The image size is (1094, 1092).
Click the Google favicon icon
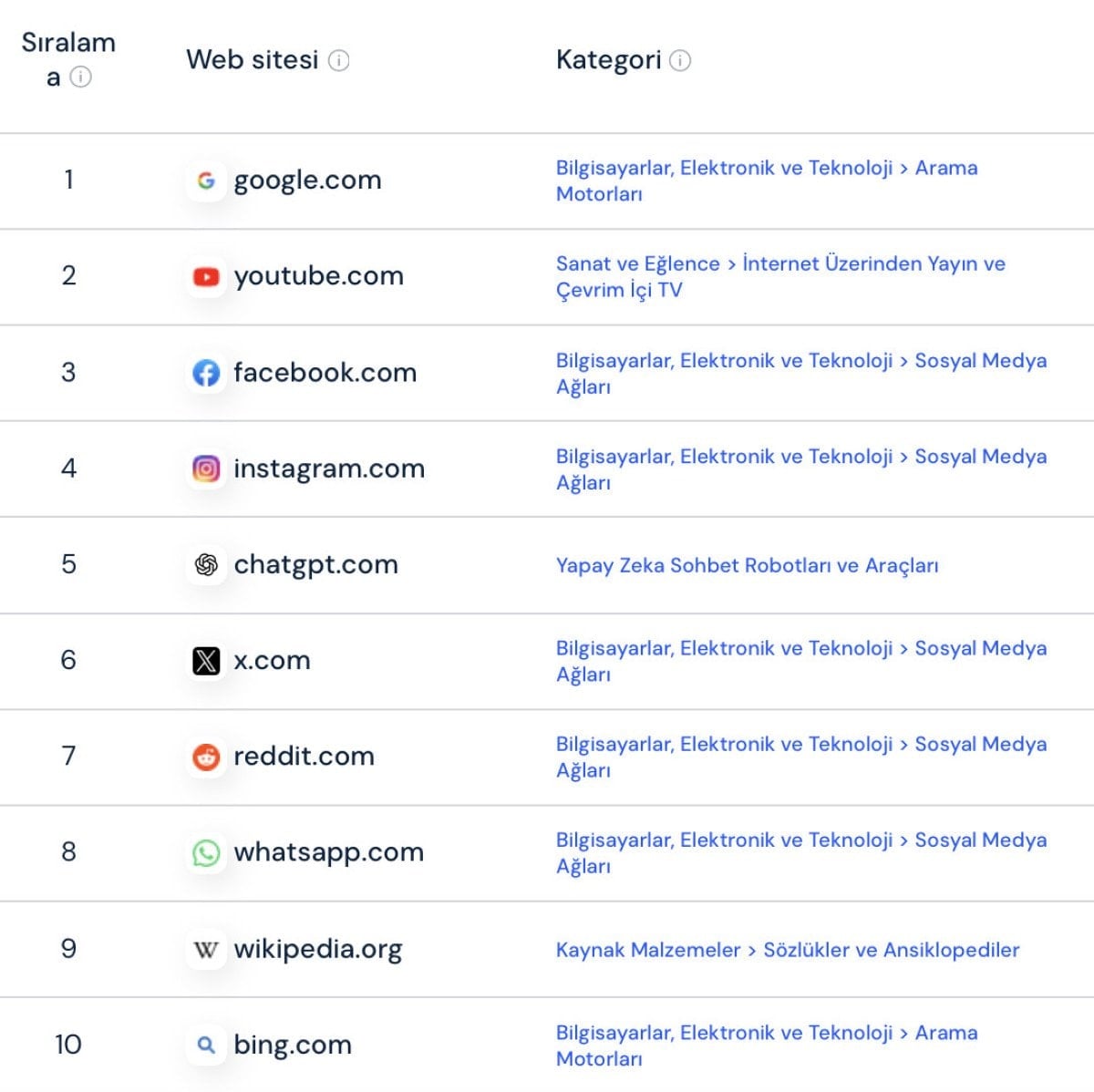point(206,180)
